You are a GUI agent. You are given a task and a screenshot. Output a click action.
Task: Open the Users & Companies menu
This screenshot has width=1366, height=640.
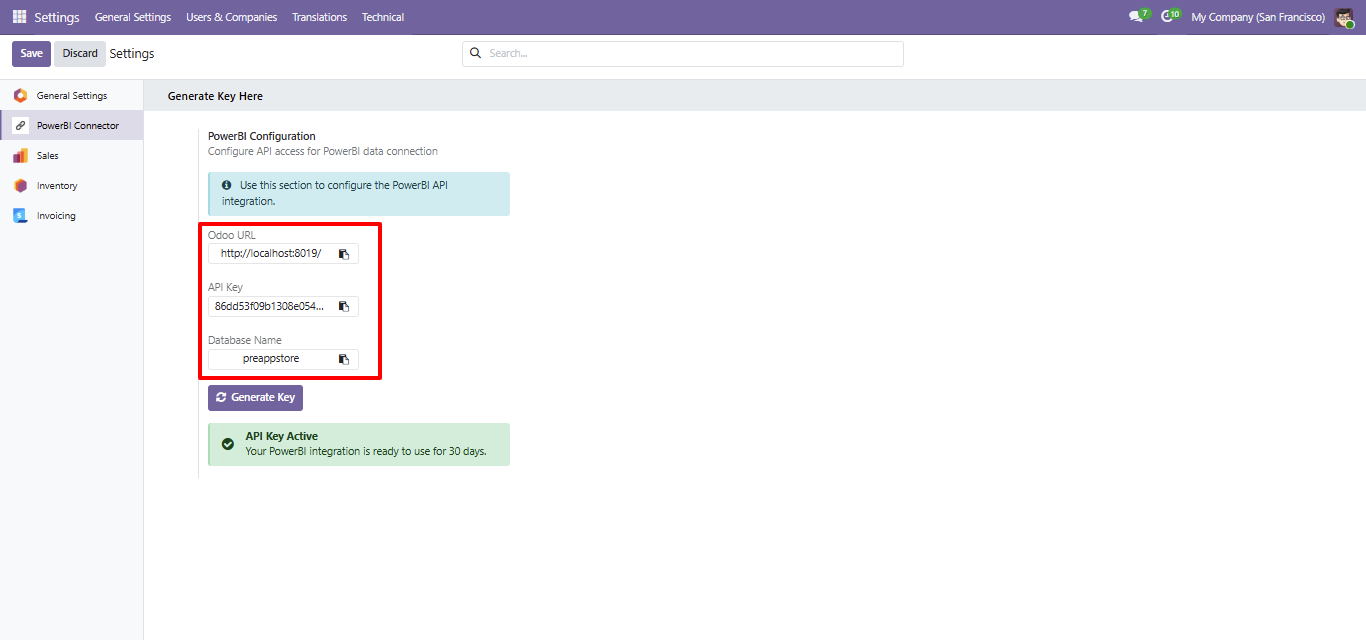click(231, 17)
